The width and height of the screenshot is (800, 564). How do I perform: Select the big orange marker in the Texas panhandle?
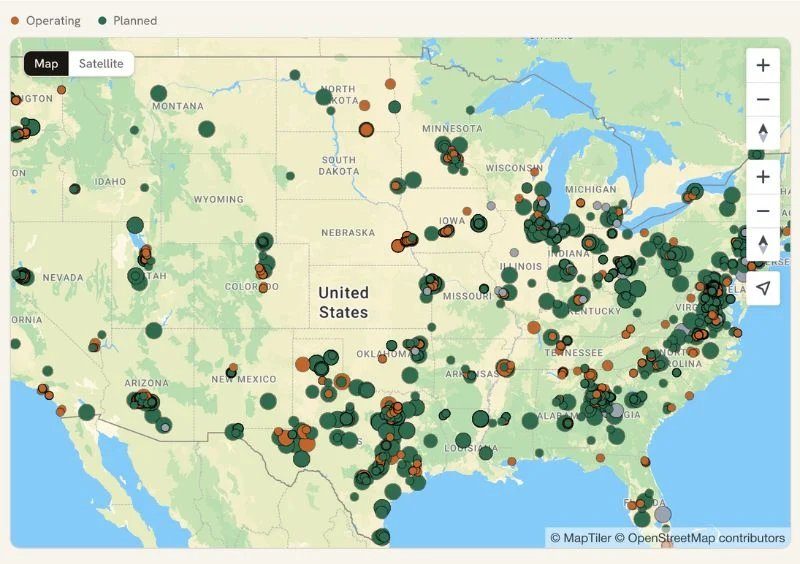302,364
